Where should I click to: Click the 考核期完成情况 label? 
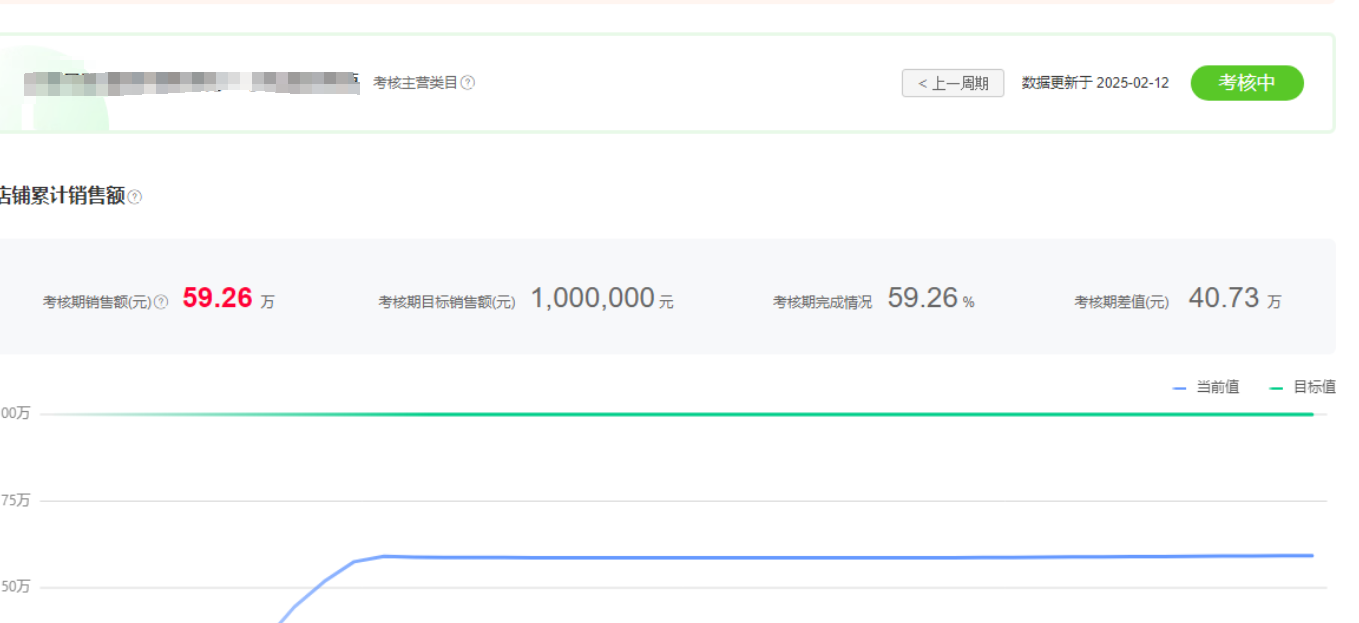point(822,302)
